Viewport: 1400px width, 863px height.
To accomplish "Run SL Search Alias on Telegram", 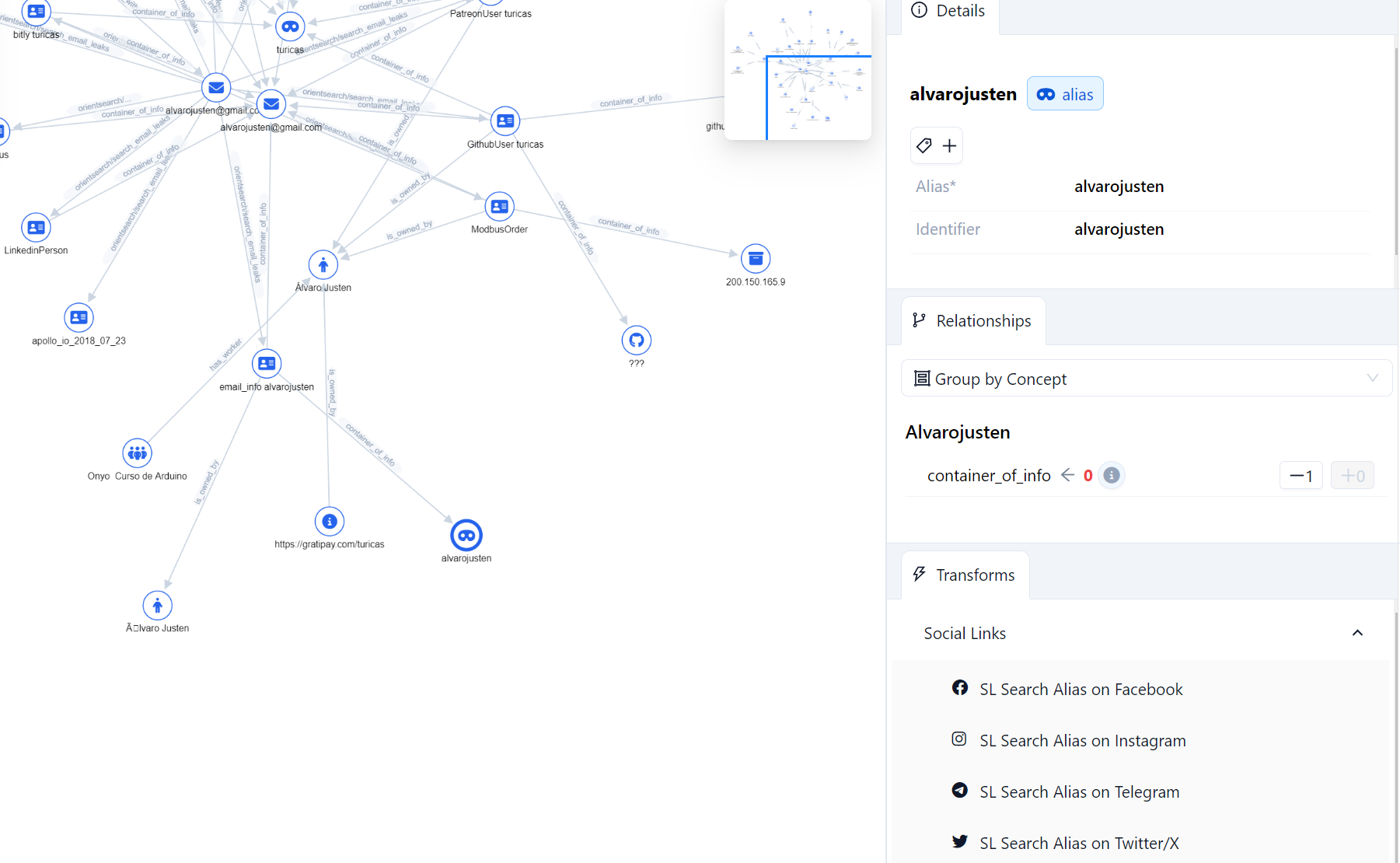I will (1079, 792).
